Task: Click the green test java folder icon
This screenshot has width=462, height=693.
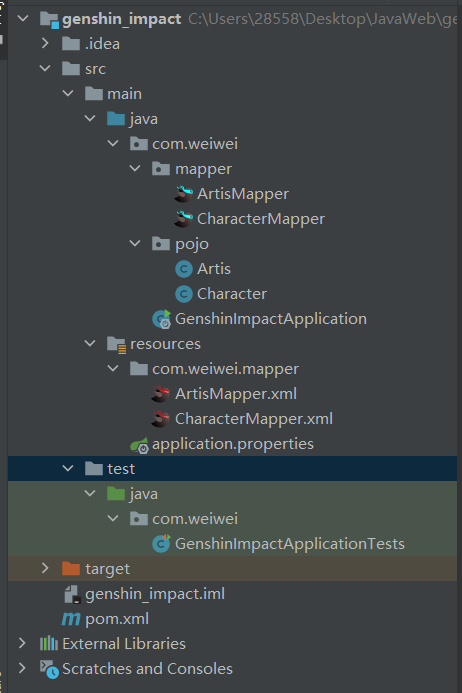Action: click(116, 494)
